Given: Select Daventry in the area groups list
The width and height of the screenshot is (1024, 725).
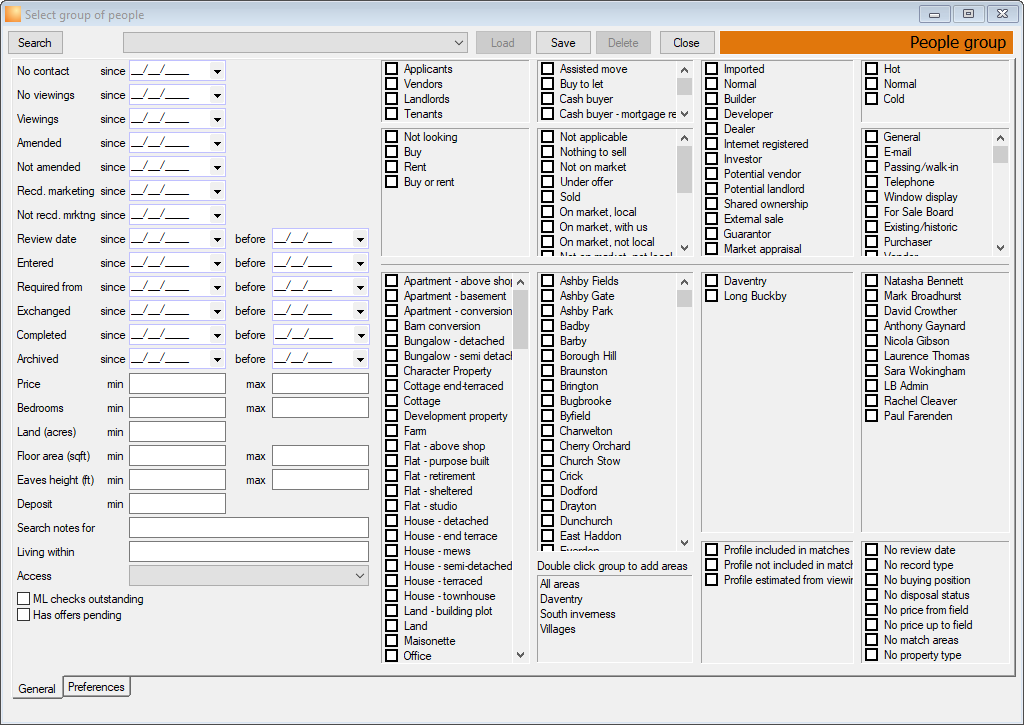Looking at the screenshot, I should [561, 599].
